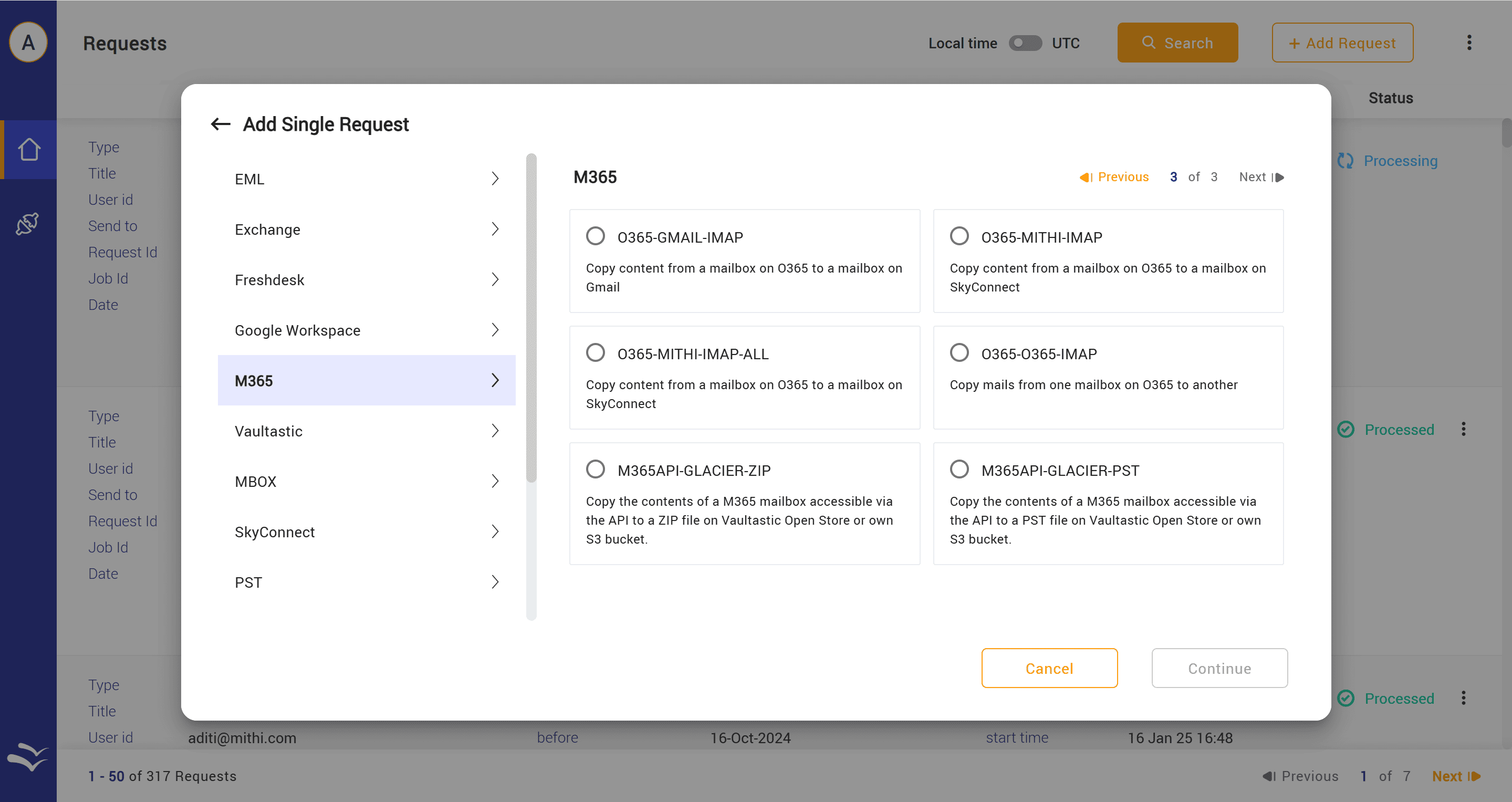Expand the PST category chevron
The image size is (1512, 802).
495,582
